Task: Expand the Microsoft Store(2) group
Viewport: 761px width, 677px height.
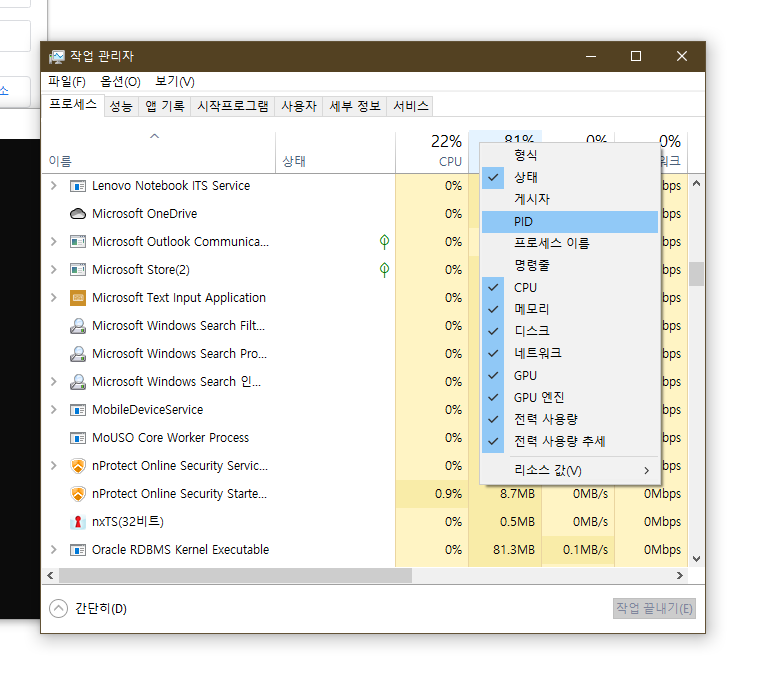Action: click(54, 269)
